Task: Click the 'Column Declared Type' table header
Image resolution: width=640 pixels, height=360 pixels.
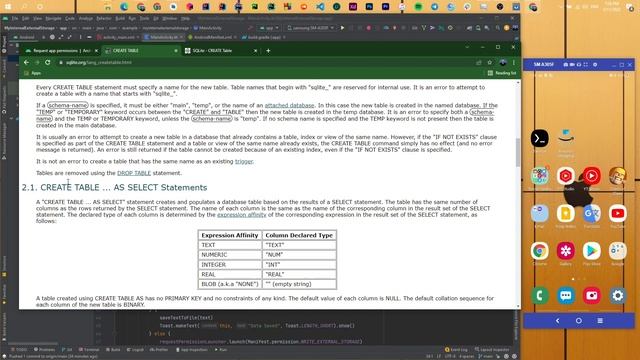Action: coord(299,236)
